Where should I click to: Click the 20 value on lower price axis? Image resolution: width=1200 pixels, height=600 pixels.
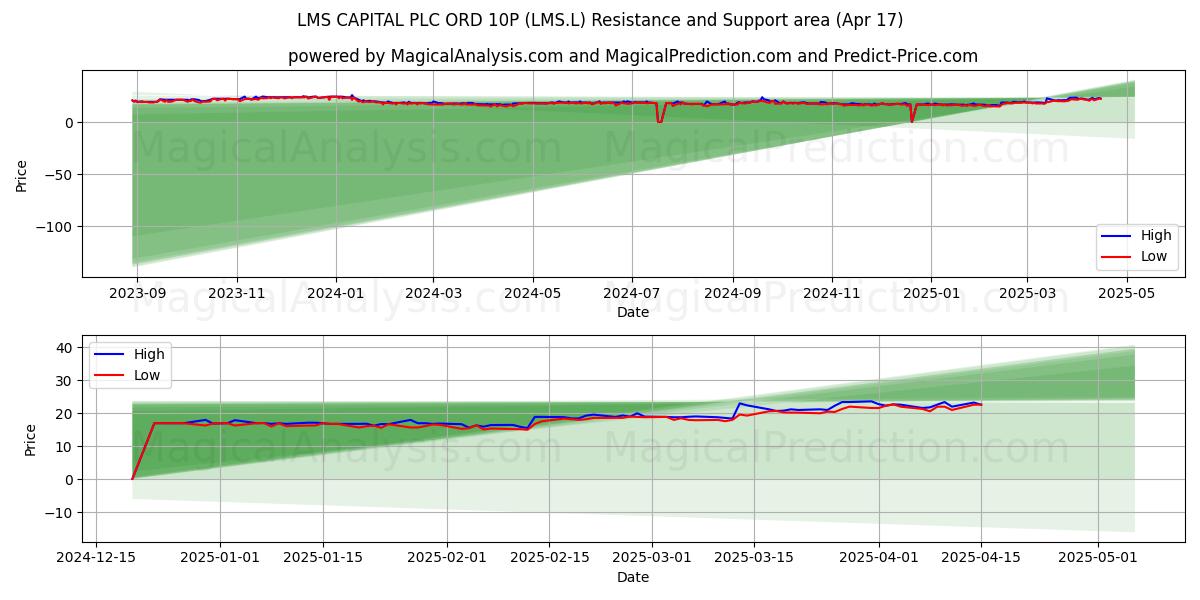65,414
